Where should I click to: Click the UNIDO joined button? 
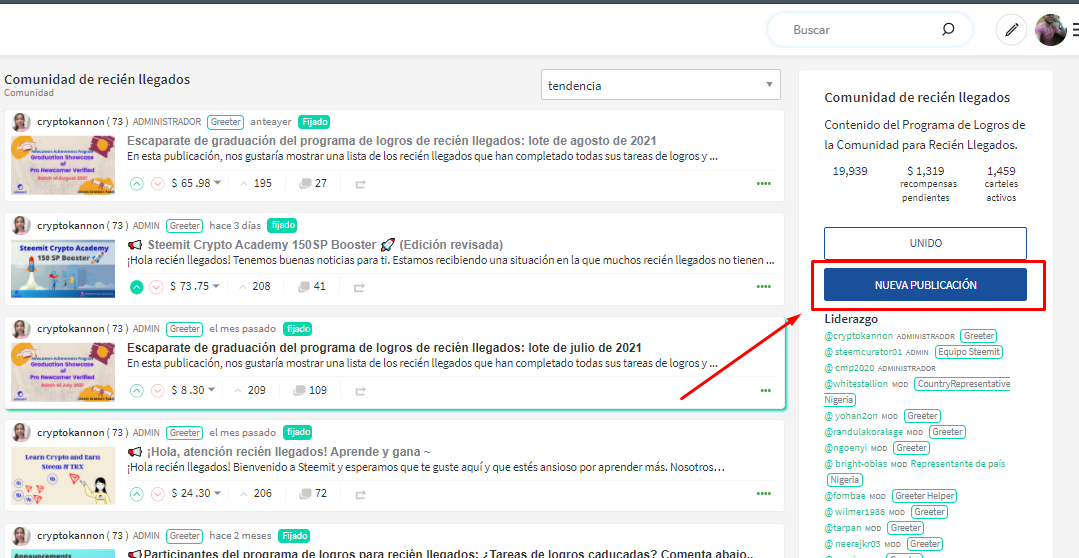click(926, 244)
